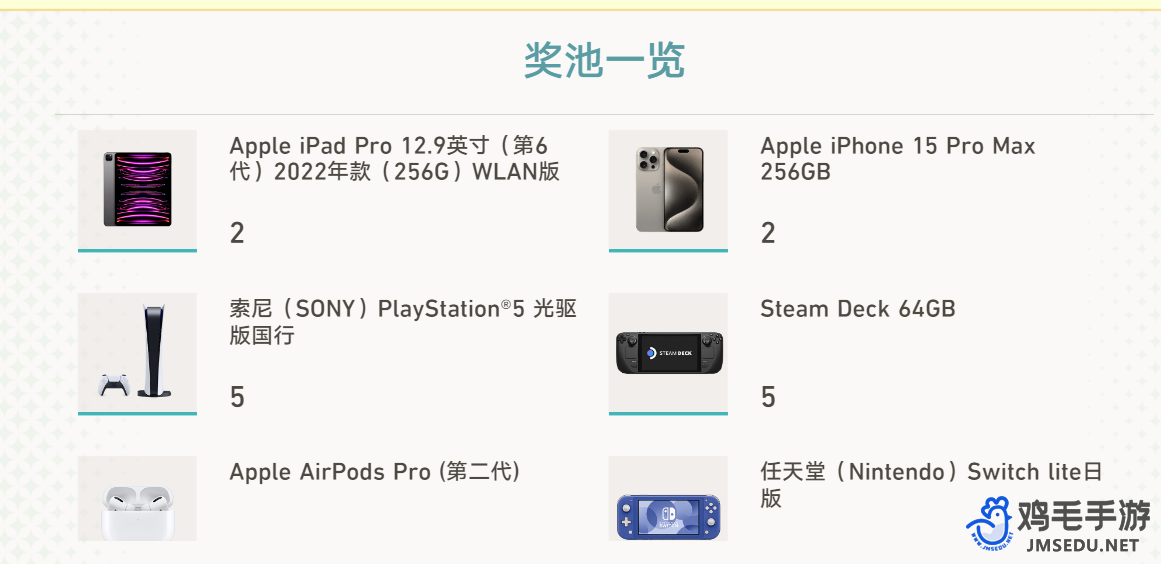Click the 奖池一览 heading
The height and width of the screenshot is (564, 1161).
[x=604, y=61]
